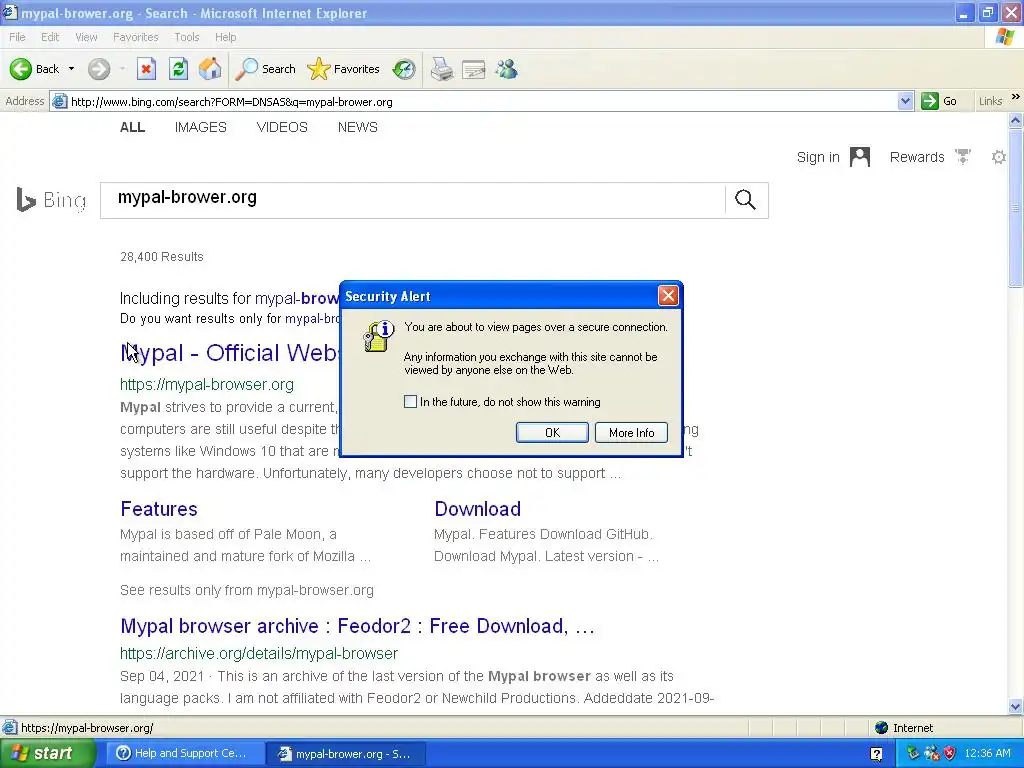The image size is (1024, 768).
Task: Select the ALL tab on Bing
Action: (x=133, y=127)
